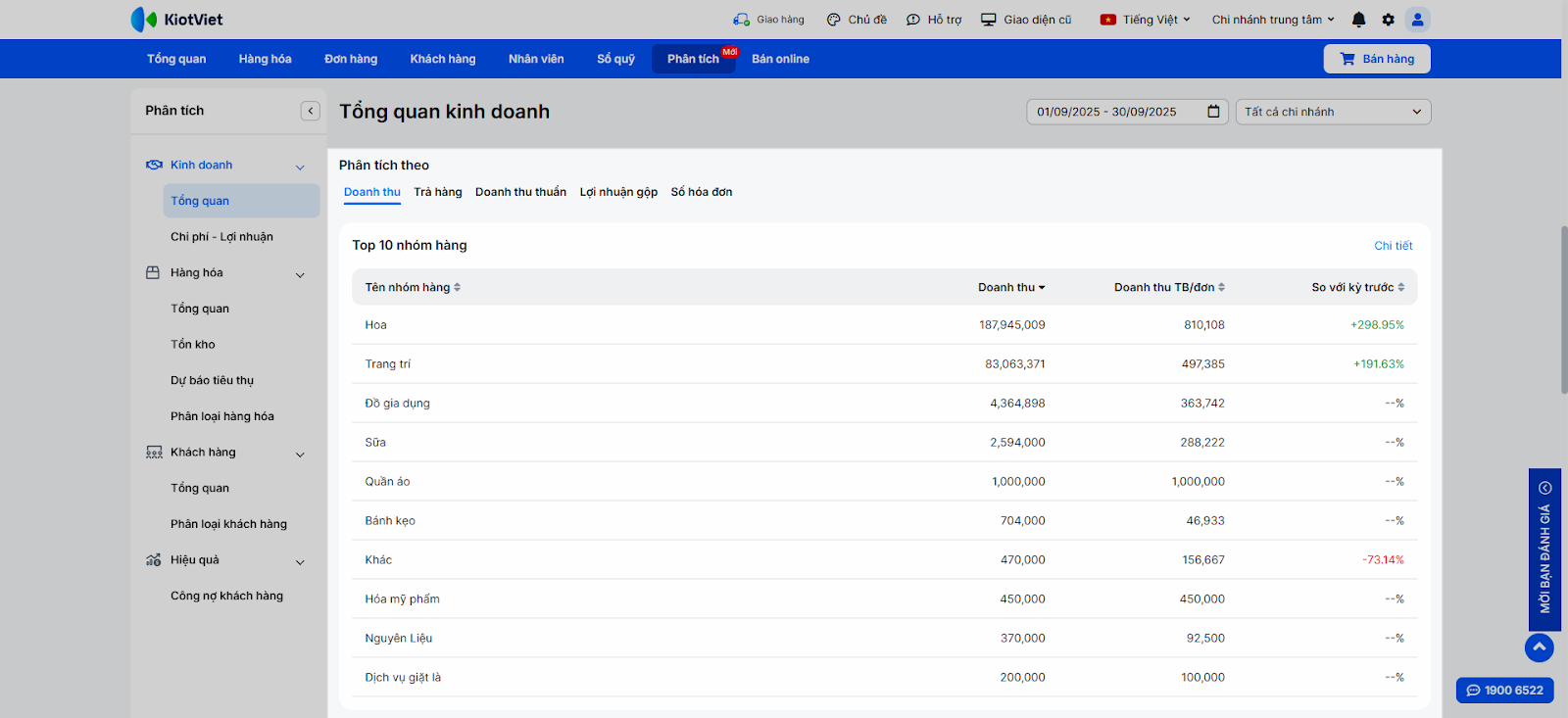Screen dimensions: 1568x718
Task: Collapse the Kinh doanh sidebar section
Action: [300, 167]
